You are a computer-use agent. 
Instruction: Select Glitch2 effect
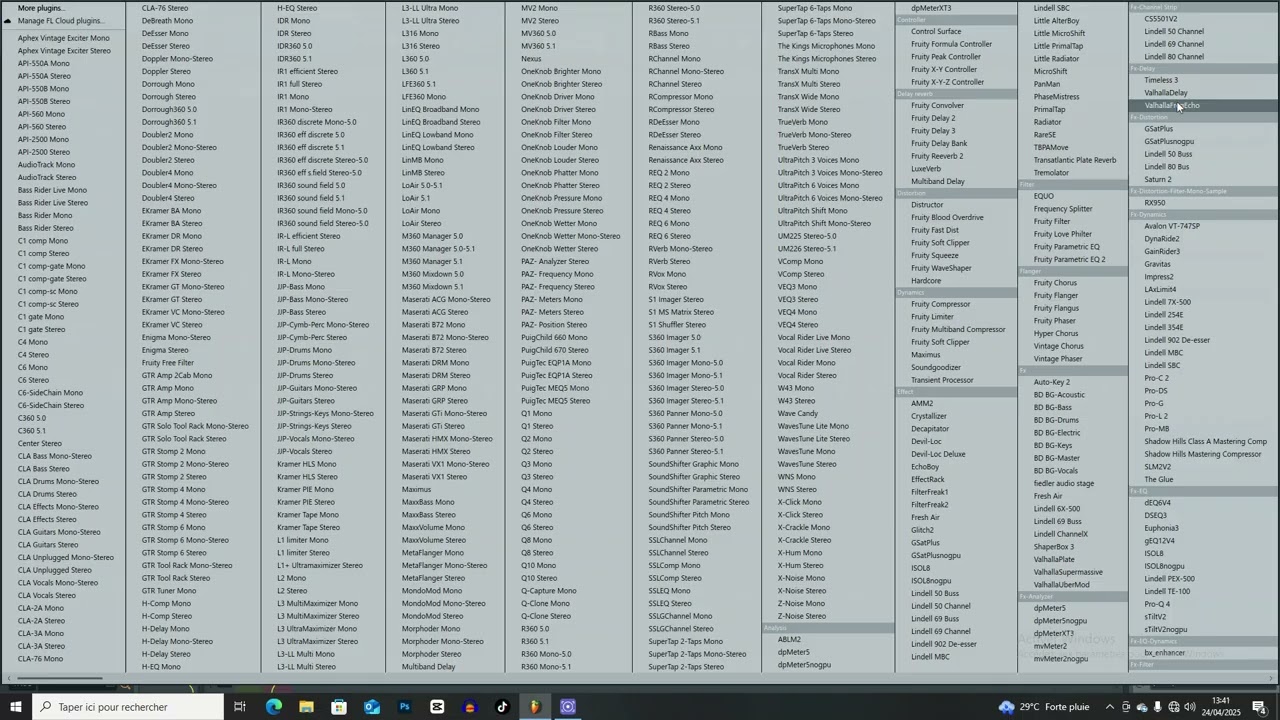922,530
